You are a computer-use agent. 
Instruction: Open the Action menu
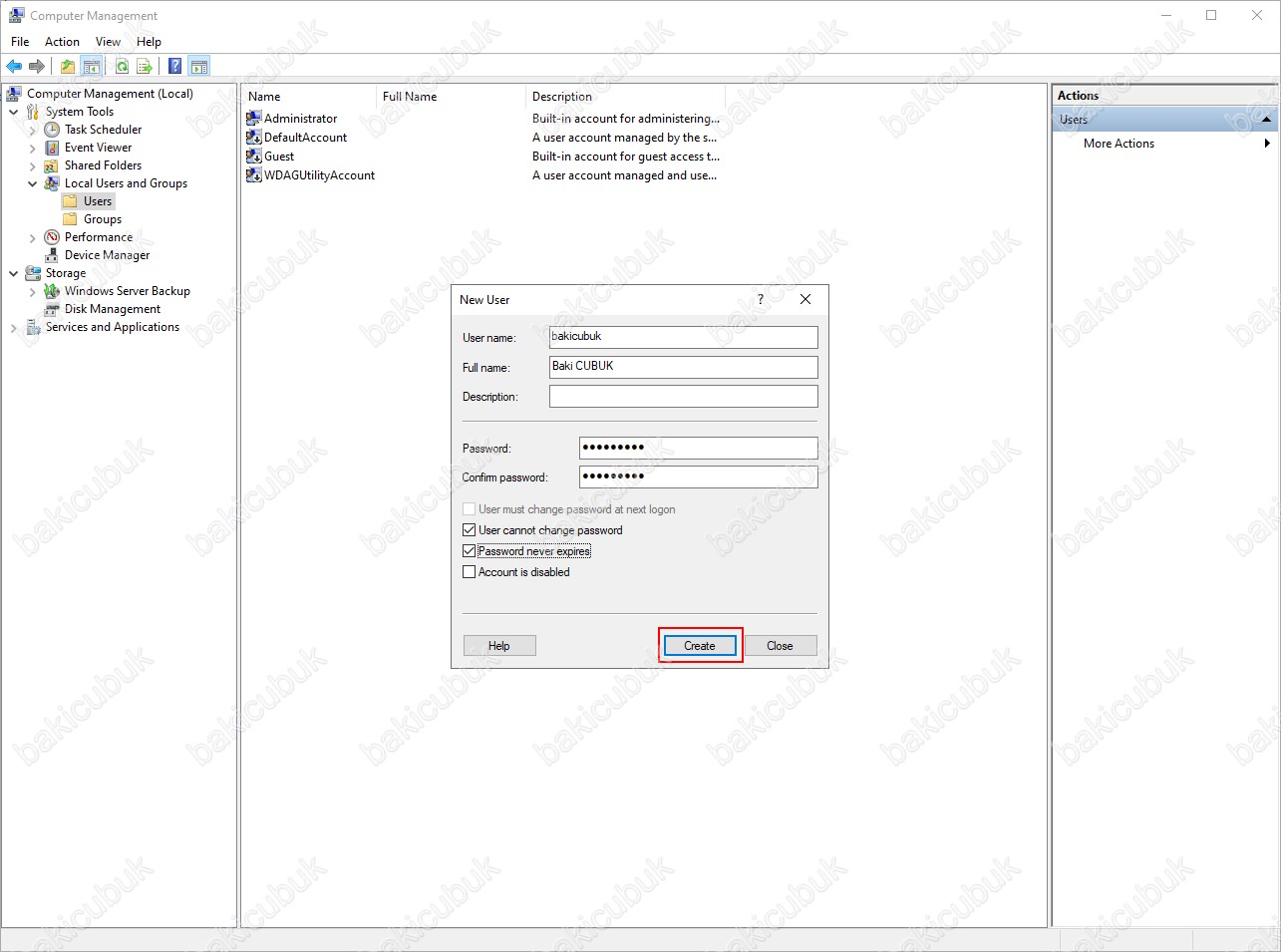pos(62,42)
